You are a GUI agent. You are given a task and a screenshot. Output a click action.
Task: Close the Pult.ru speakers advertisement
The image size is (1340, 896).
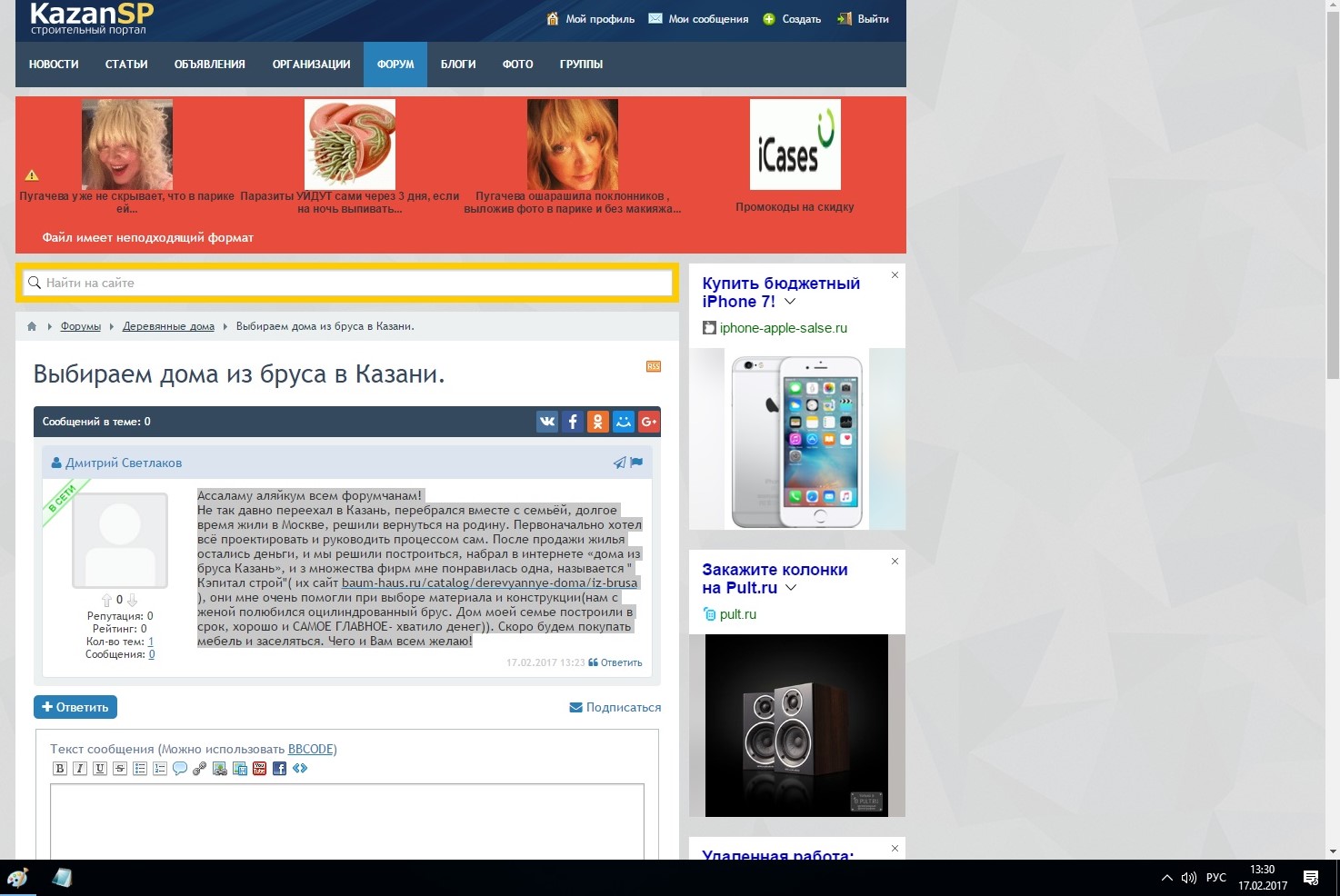point(895,561)
